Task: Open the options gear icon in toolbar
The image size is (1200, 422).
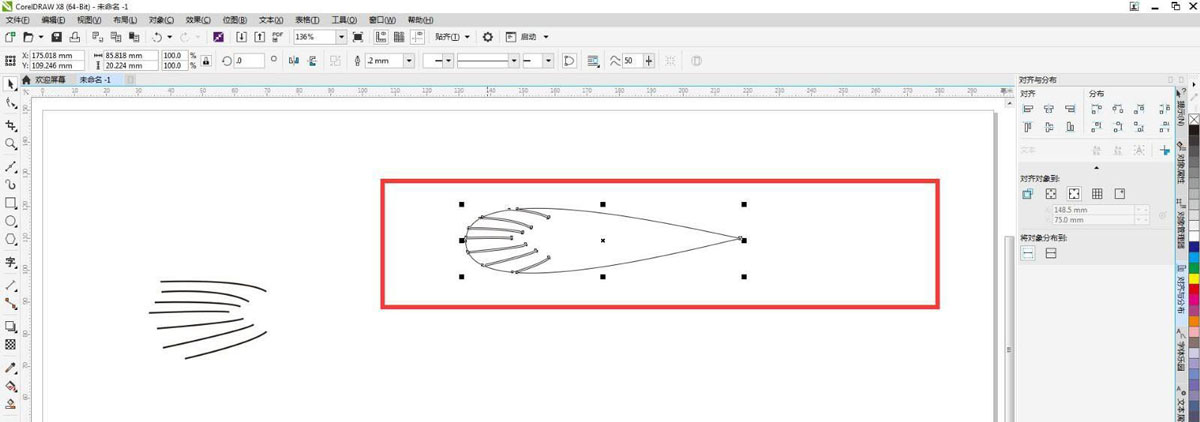Action: point(487,37)
